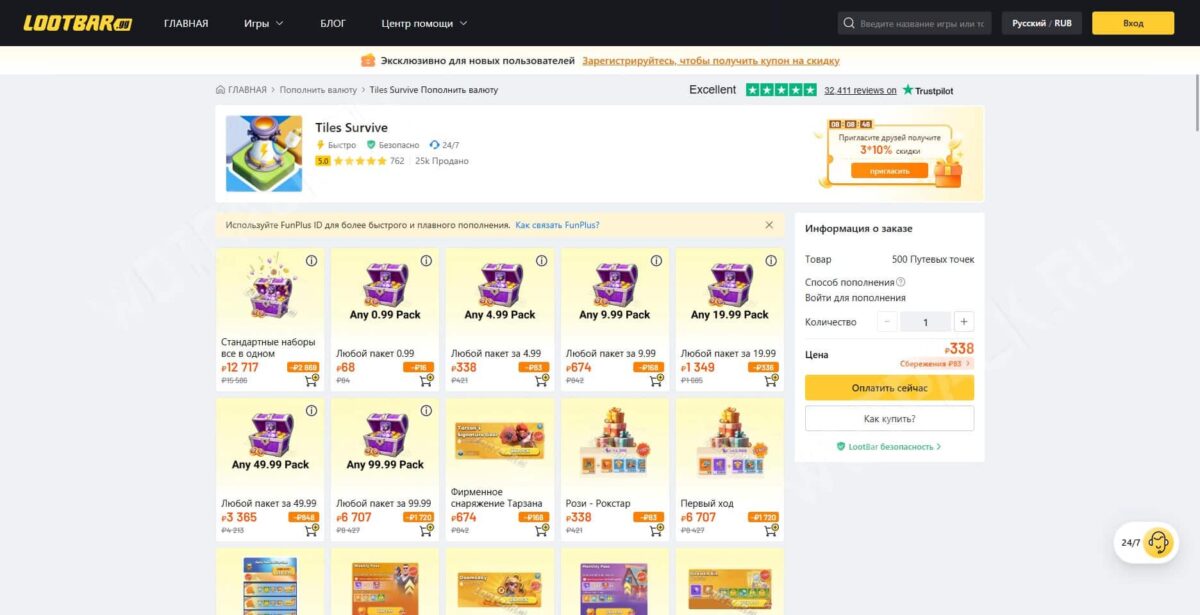Open the Как связать FunPlus? link

[x=557, y=225]
